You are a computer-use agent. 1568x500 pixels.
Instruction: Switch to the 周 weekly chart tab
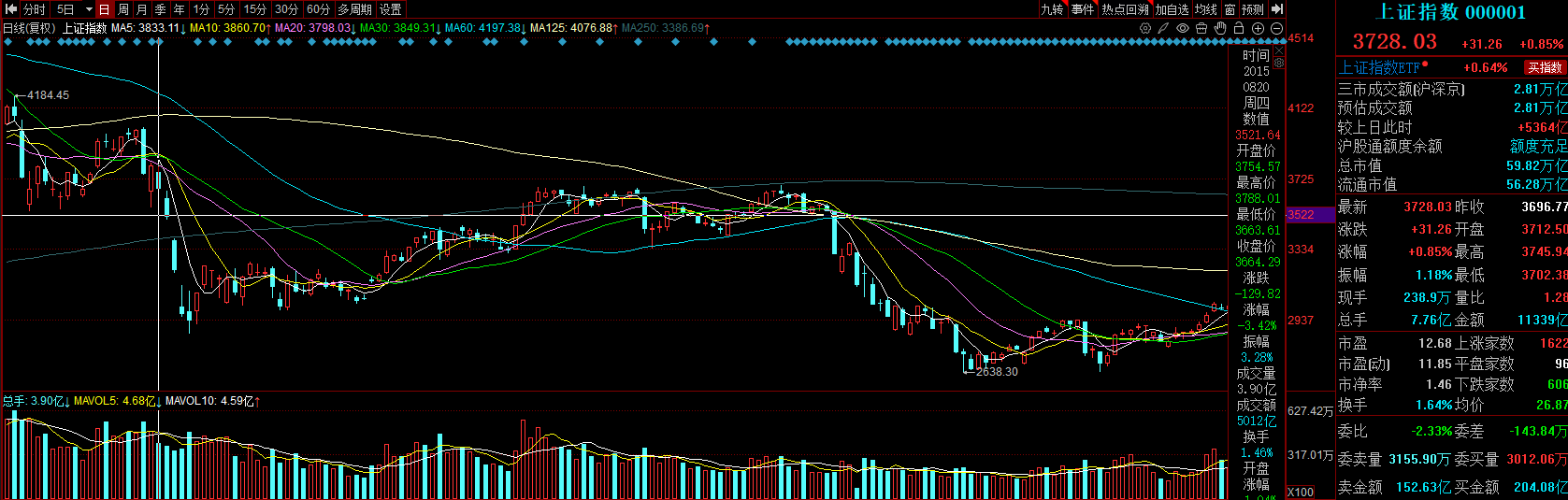tap(123, 9)
